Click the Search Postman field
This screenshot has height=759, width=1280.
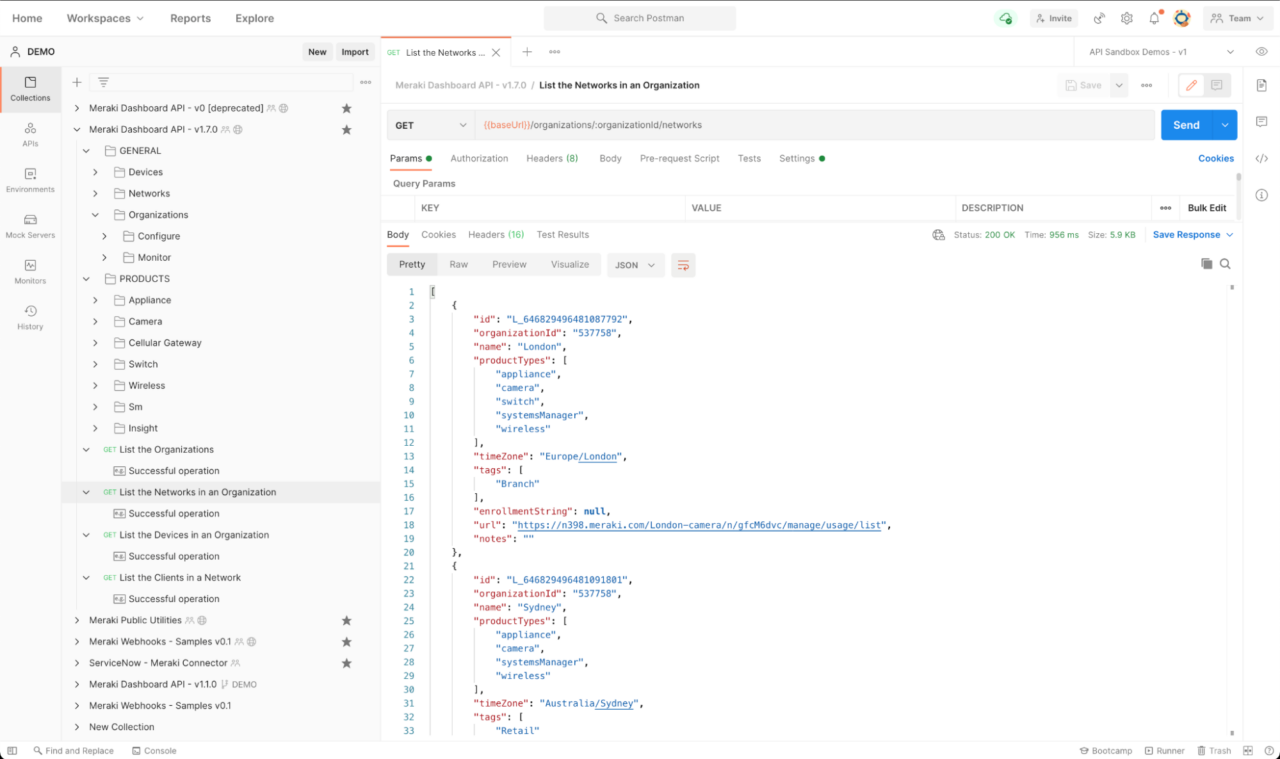pyautogui.click(x=639, y=17)
